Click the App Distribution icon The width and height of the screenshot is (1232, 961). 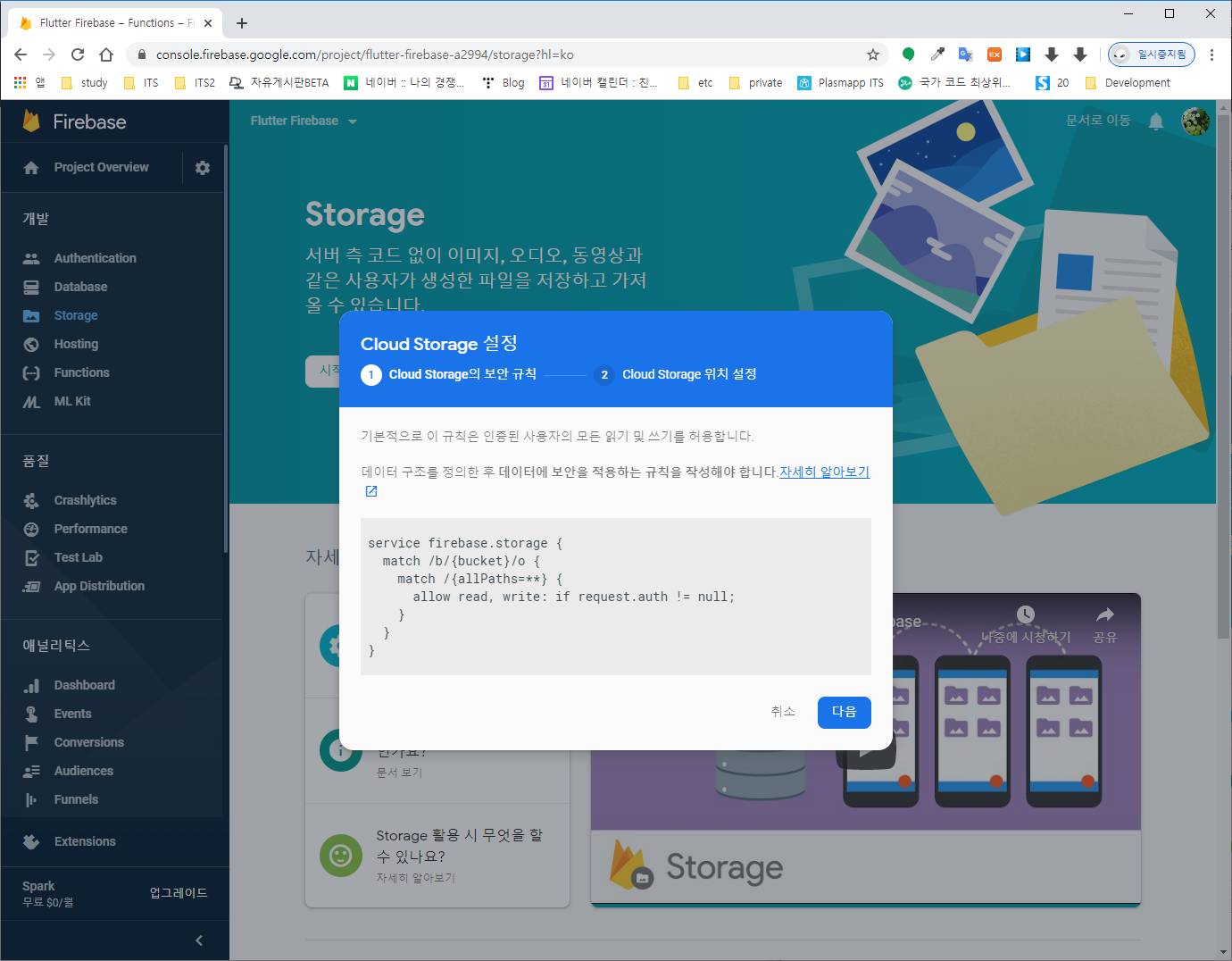coord(31,586)
